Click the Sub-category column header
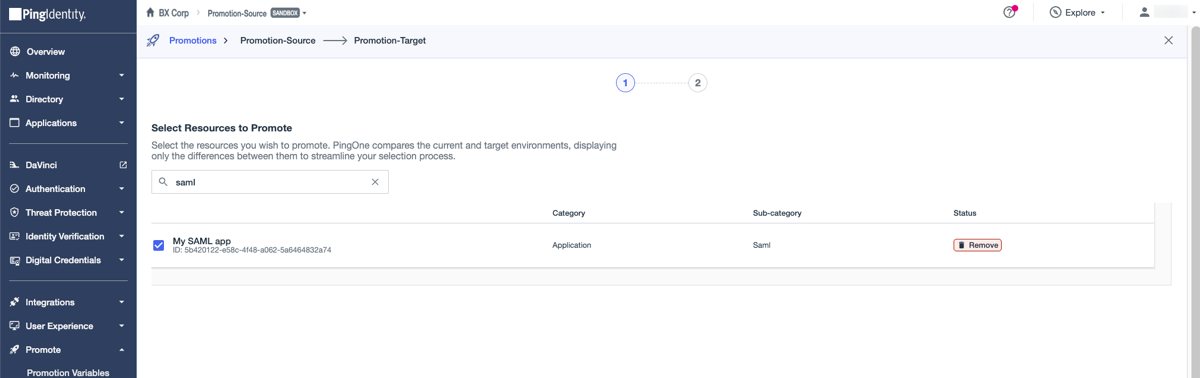The height and width of the screenshot is (378, 1200). tap(777, 213)
